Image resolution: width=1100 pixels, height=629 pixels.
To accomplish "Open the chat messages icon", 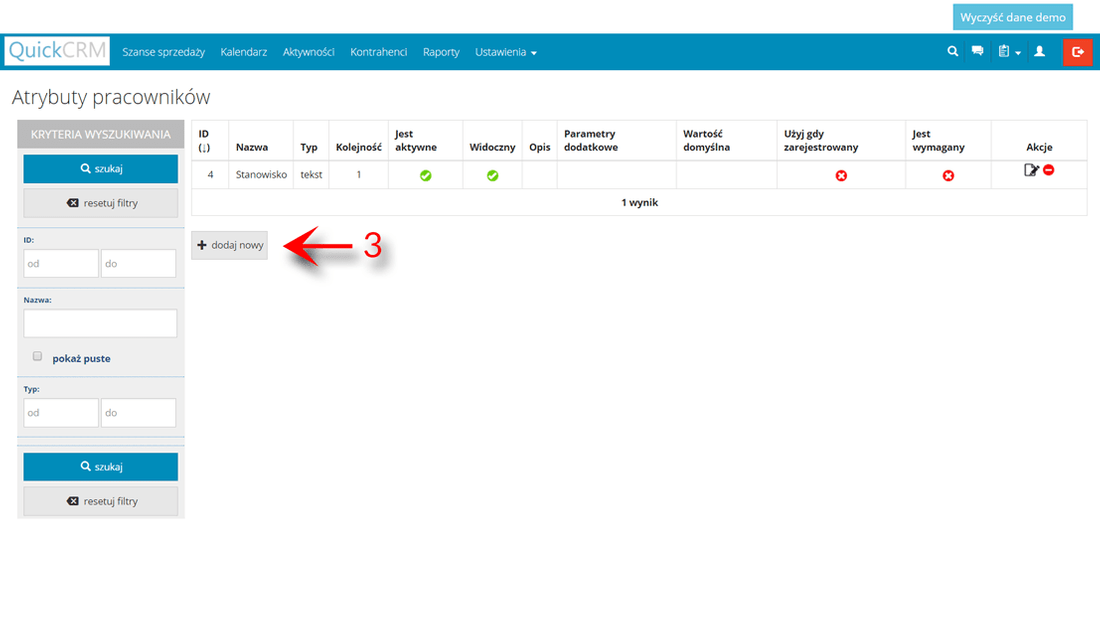I will click(977, 52).
